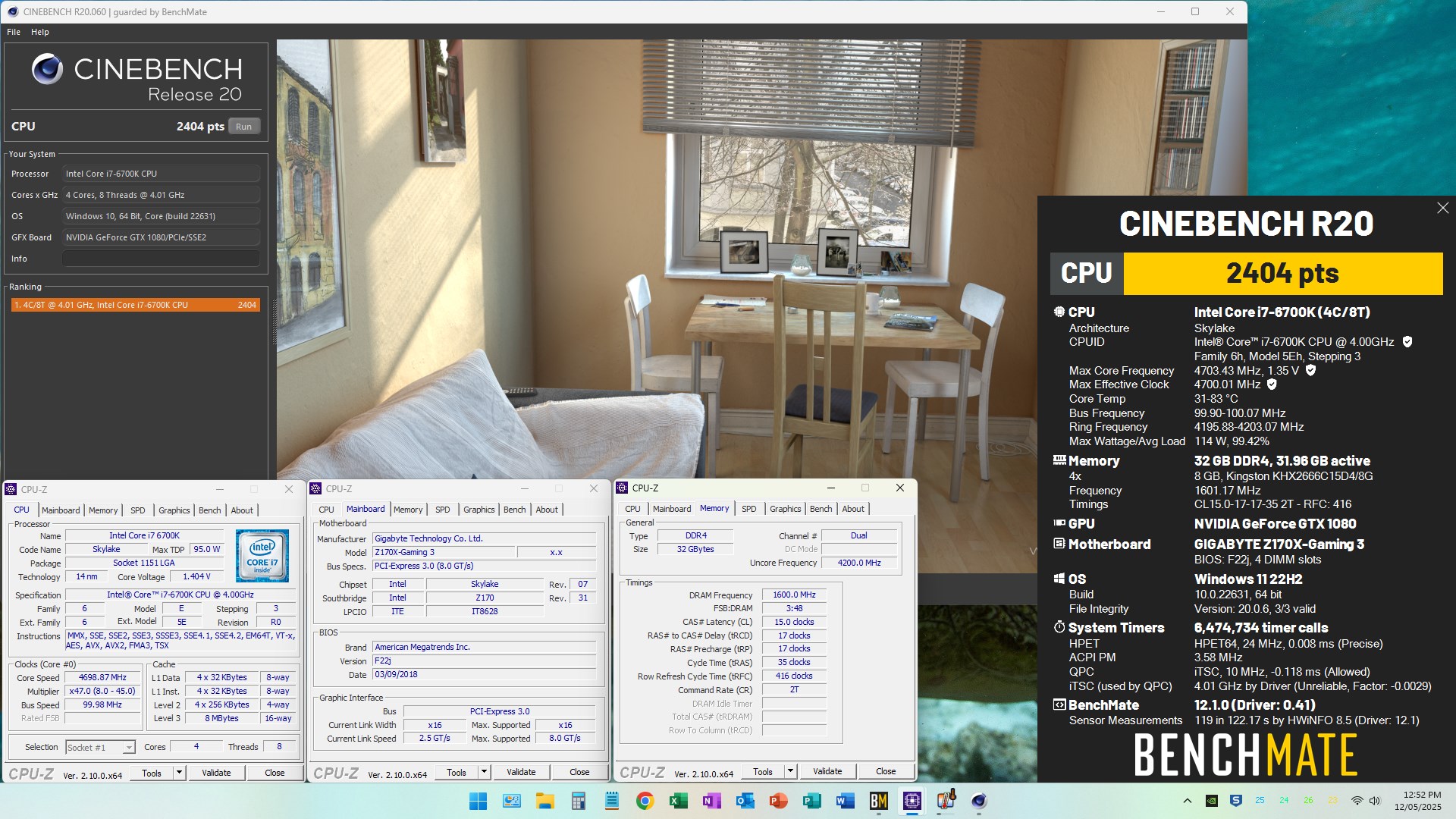Click the Intel Core i7 logo in CPU-Z

(262, 556)
